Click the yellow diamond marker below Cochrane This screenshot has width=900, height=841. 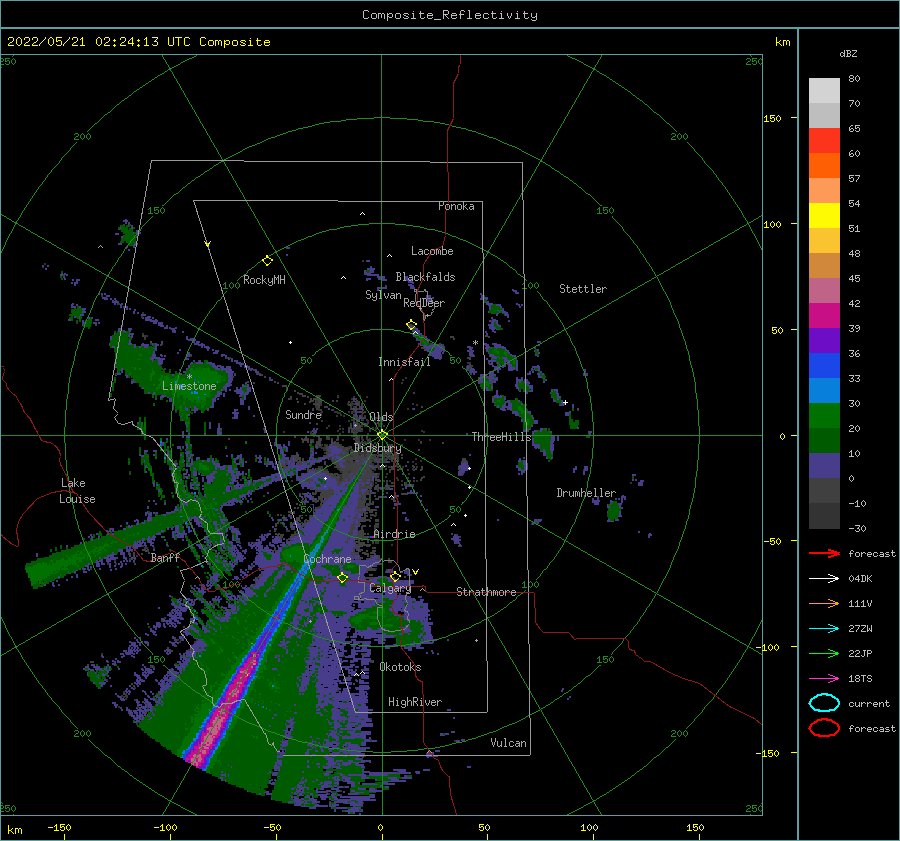(342, 578)
